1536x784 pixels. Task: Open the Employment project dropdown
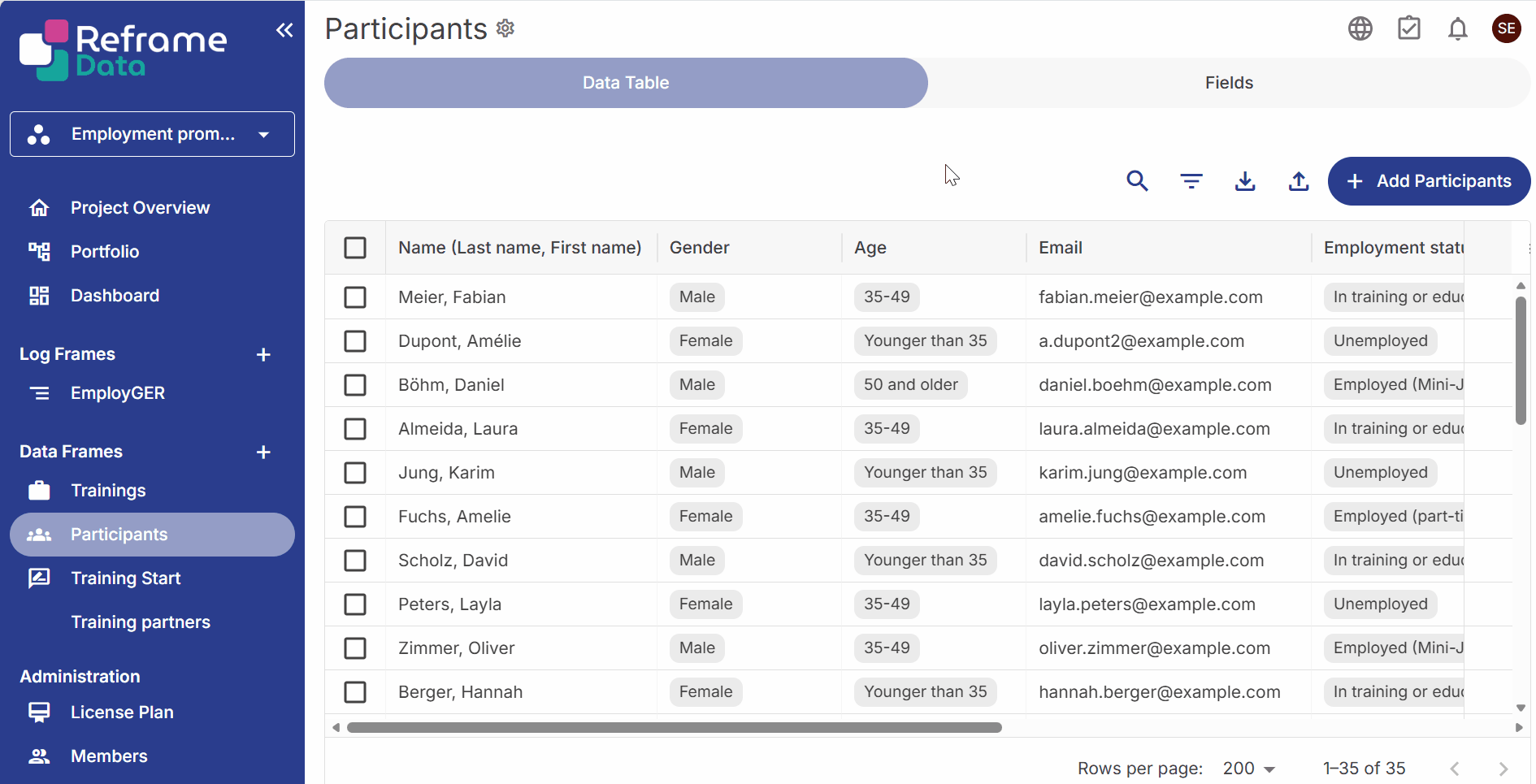[x=152, y=134]
